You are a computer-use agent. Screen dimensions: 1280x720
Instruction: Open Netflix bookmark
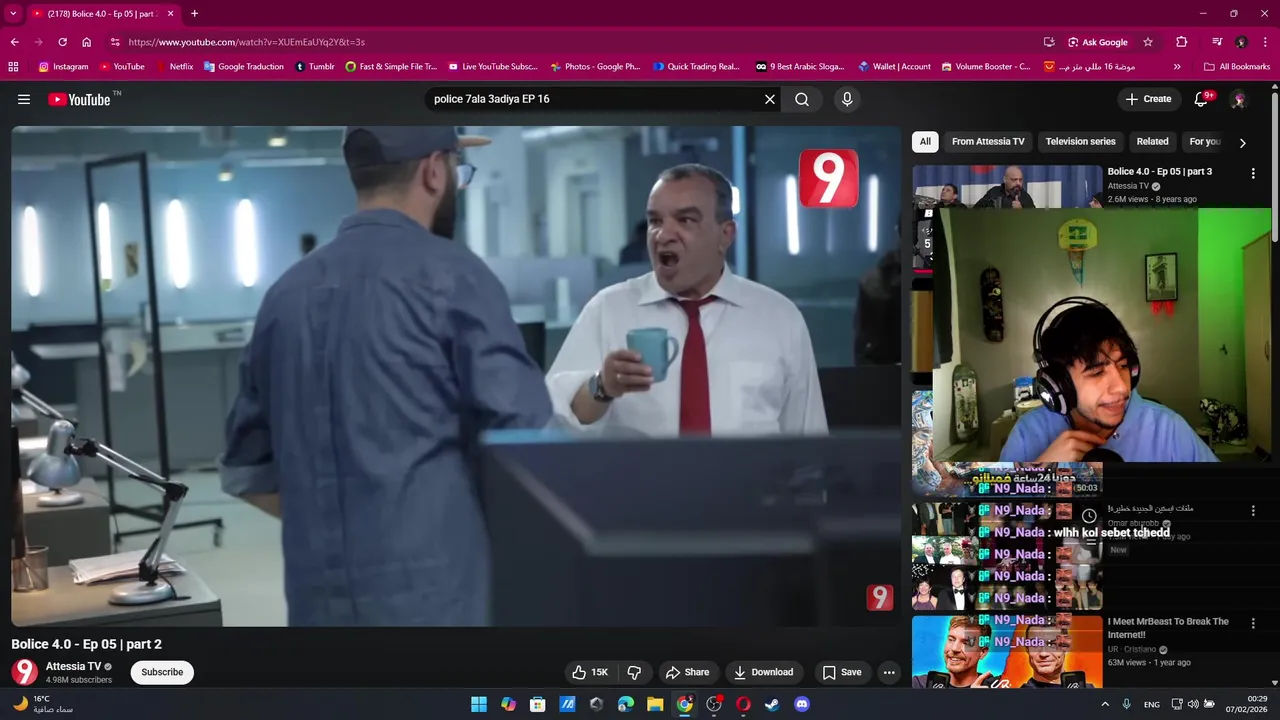click(175, 67)
